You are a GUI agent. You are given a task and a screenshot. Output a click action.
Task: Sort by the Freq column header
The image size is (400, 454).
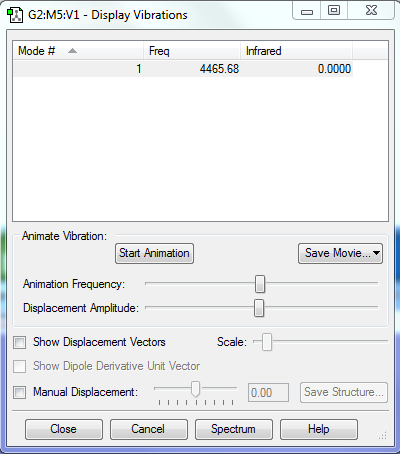(192, 51)
